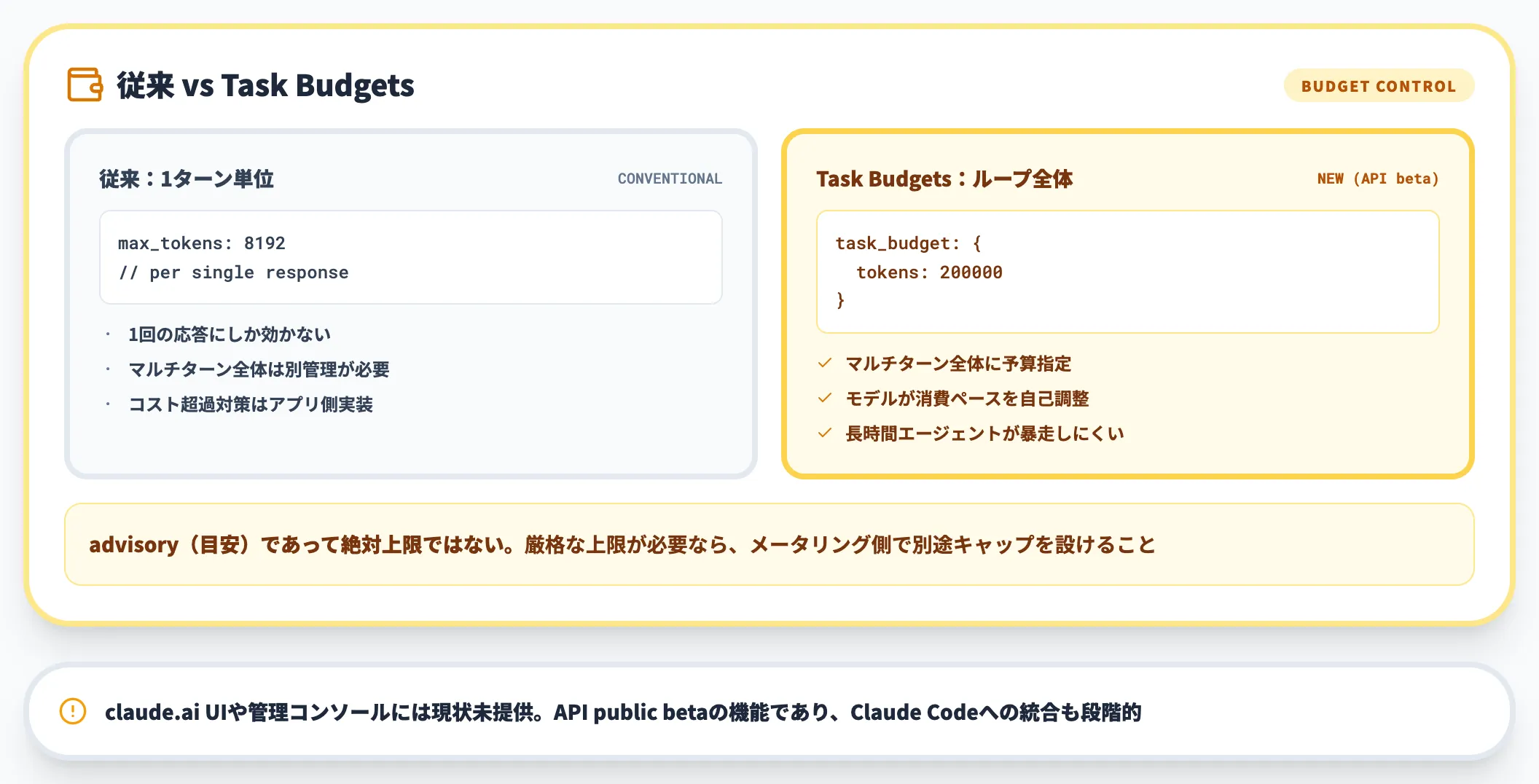
Task: Click the bullet beside コスト超過対策はアプリ側実装
Action: pos(107,404)
